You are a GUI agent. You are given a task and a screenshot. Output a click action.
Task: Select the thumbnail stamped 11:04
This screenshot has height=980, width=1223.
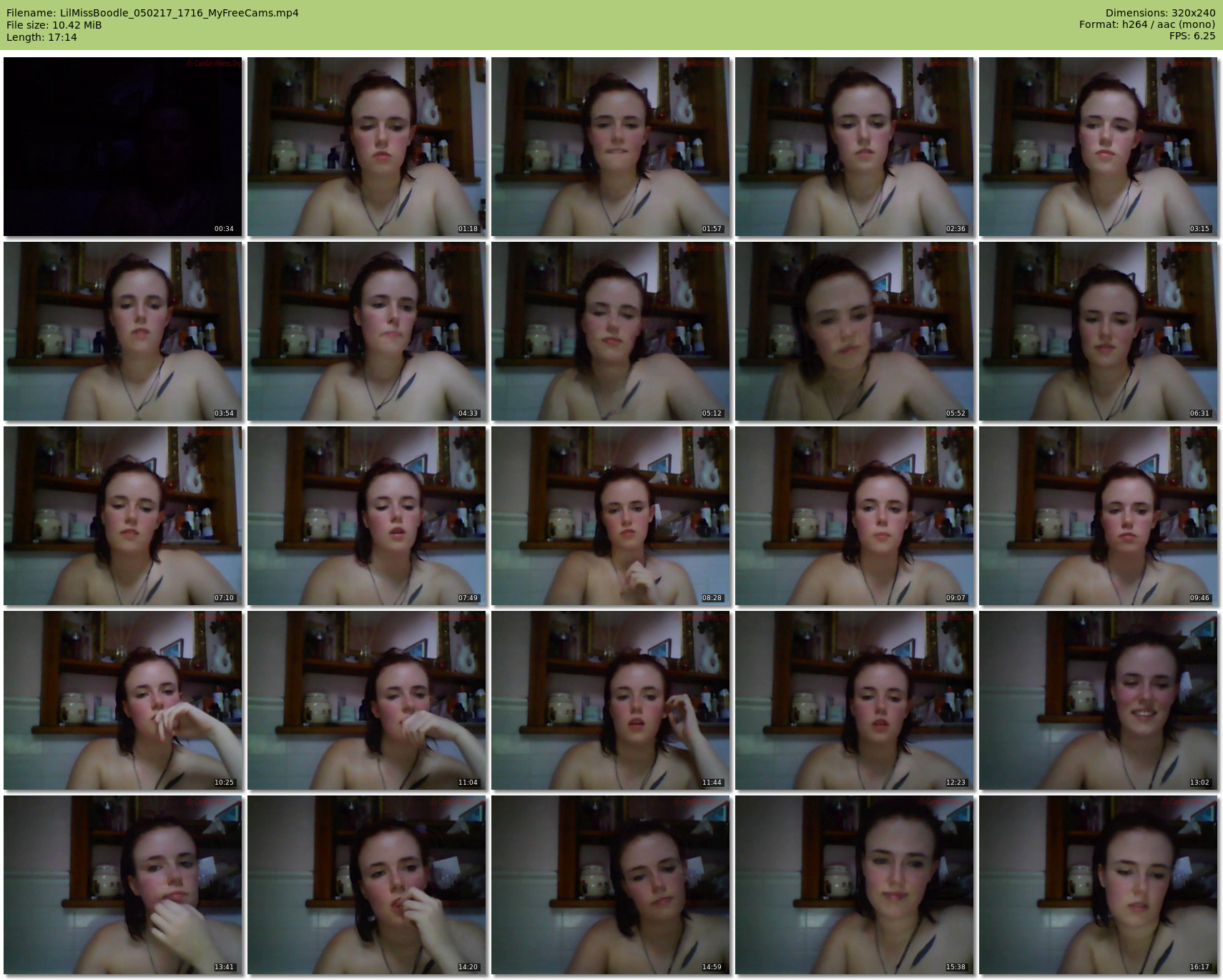point(367,700)
